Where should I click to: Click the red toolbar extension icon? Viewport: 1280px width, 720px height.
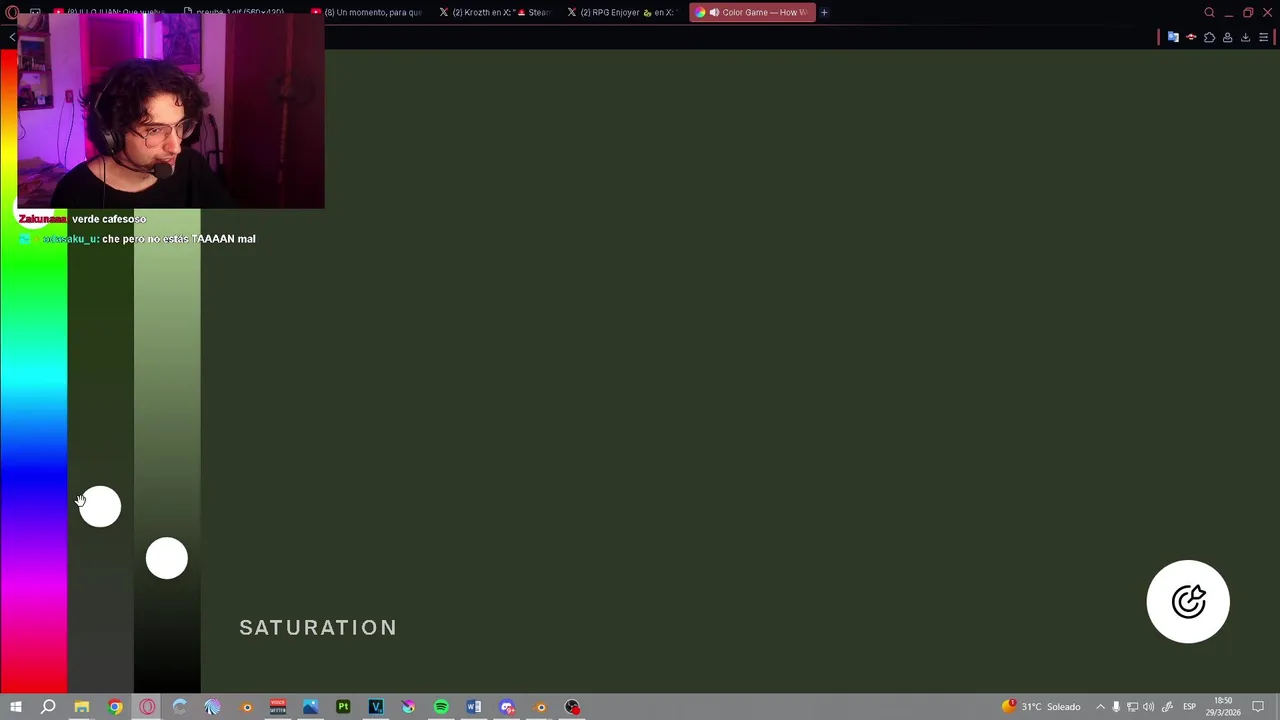[x=1191, y=37]
